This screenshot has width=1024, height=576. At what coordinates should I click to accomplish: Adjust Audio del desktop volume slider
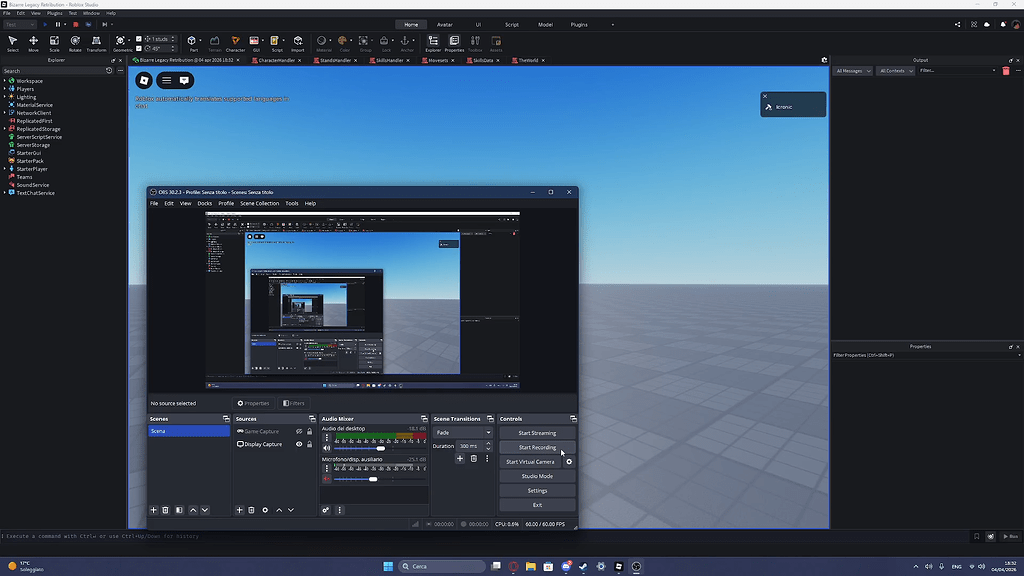tap(380, 448)
